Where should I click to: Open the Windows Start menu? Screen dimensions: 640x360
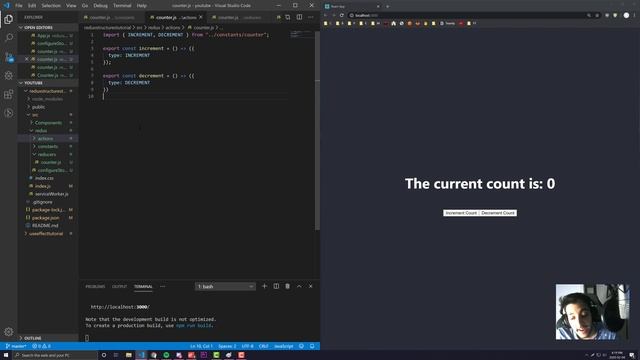pos(6,355)
